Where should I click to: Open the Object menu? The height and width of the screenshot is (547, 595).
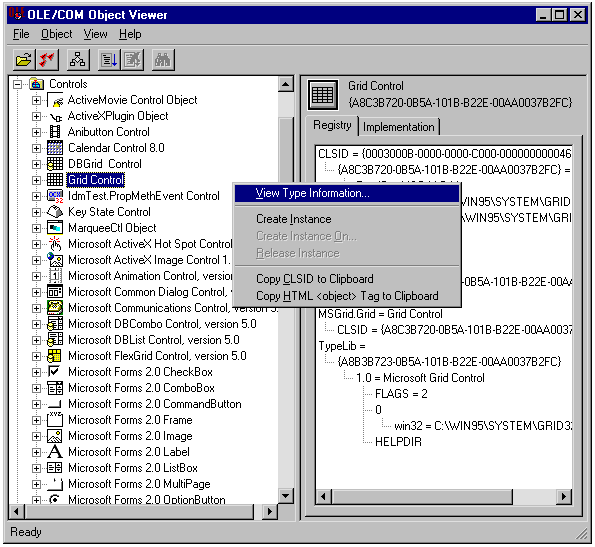tap(57, 34)
